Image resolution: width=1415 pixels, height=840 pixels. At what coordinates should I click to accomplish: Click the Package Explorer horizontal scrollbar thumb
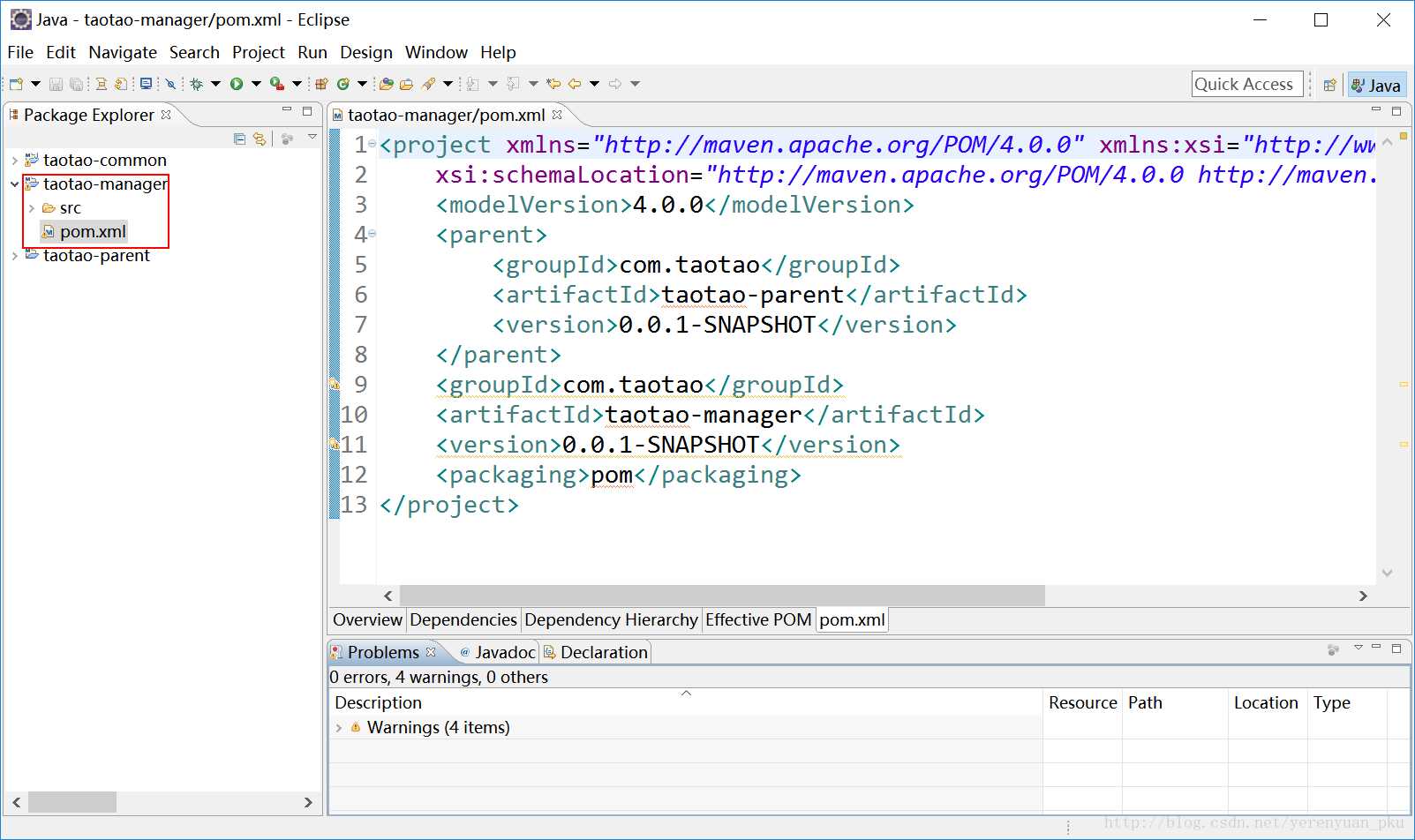point(72,802)
